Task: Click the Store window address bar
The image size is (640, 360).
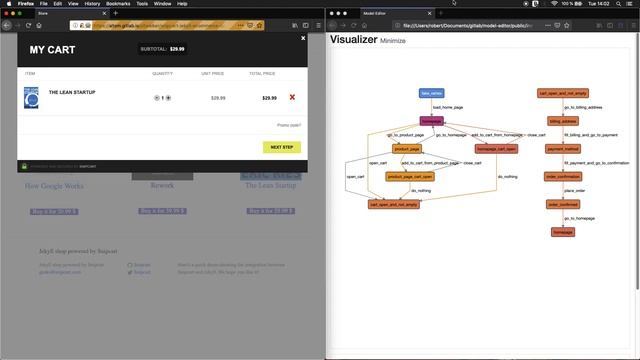Action: [167, 25]
